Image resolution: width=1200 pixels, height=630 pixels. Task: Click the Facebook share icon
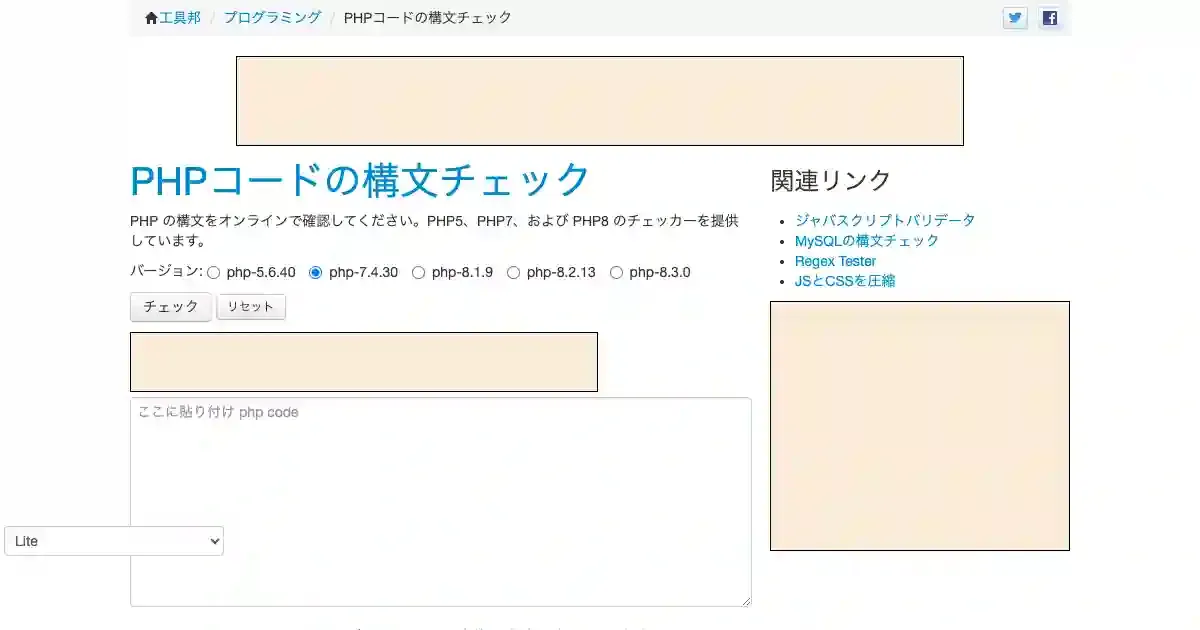[x=1050, y=18]
